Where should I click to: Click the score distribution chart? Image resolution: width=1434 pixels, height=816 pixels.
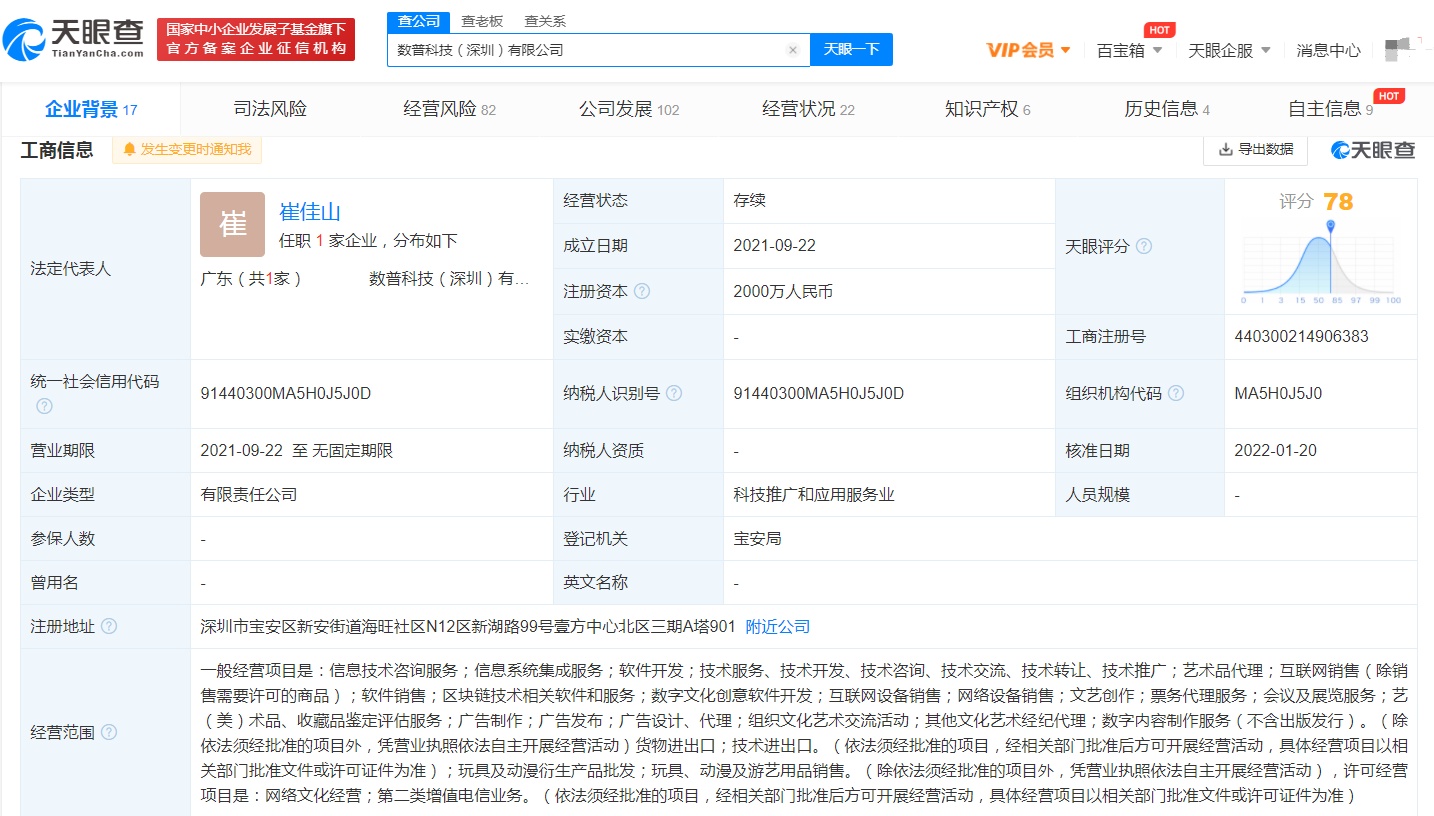pos(1321,262)
